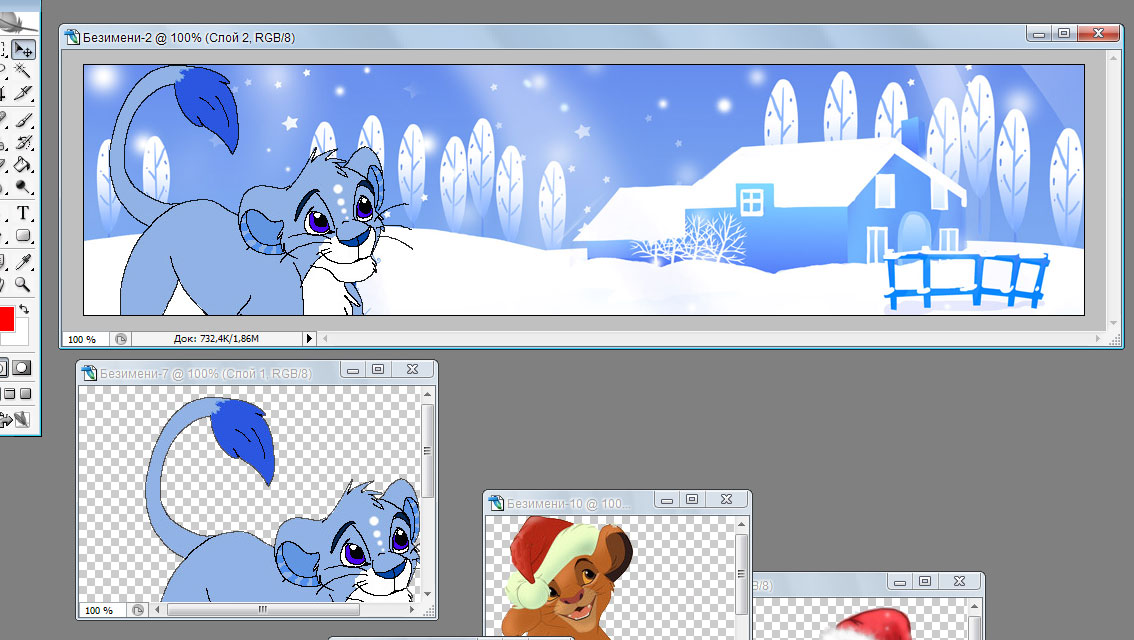The height and width of the screenshot is (640, 1134).
Task: Select the Paint Bucket tool
Action: (22, 164)
